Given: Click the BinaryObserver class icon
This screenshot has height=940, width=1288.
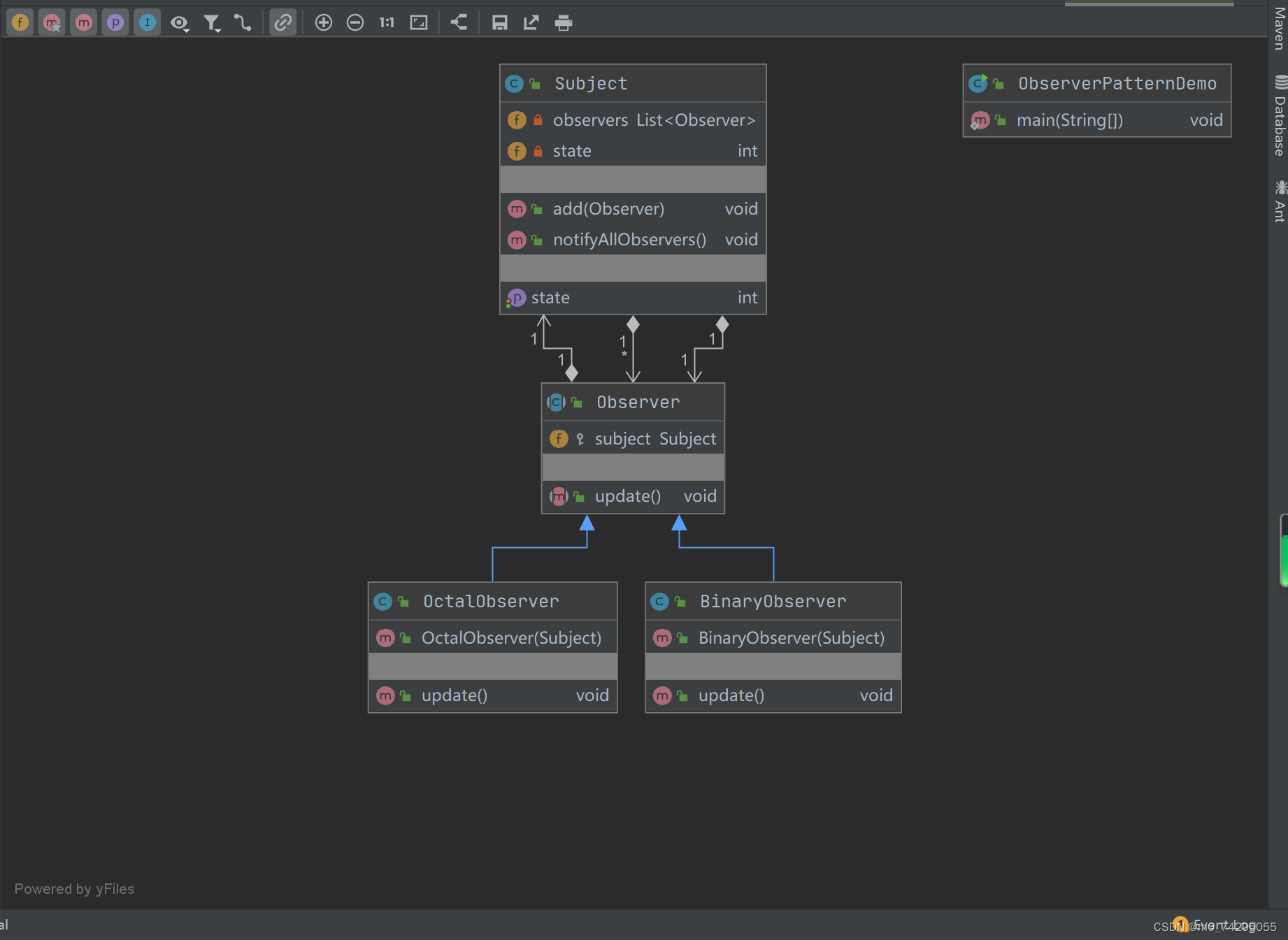Looking at the screenshot, I should pos(659,602).
